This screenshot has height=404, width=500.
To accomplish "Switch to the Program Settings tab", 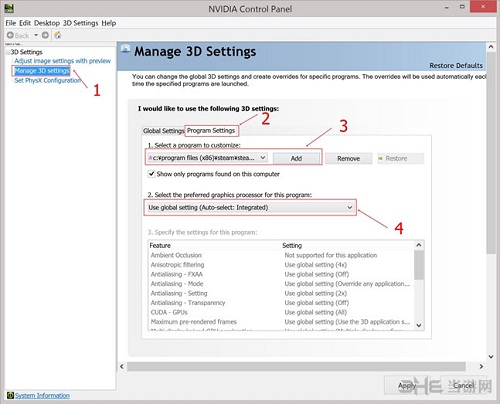I will 211,130.
